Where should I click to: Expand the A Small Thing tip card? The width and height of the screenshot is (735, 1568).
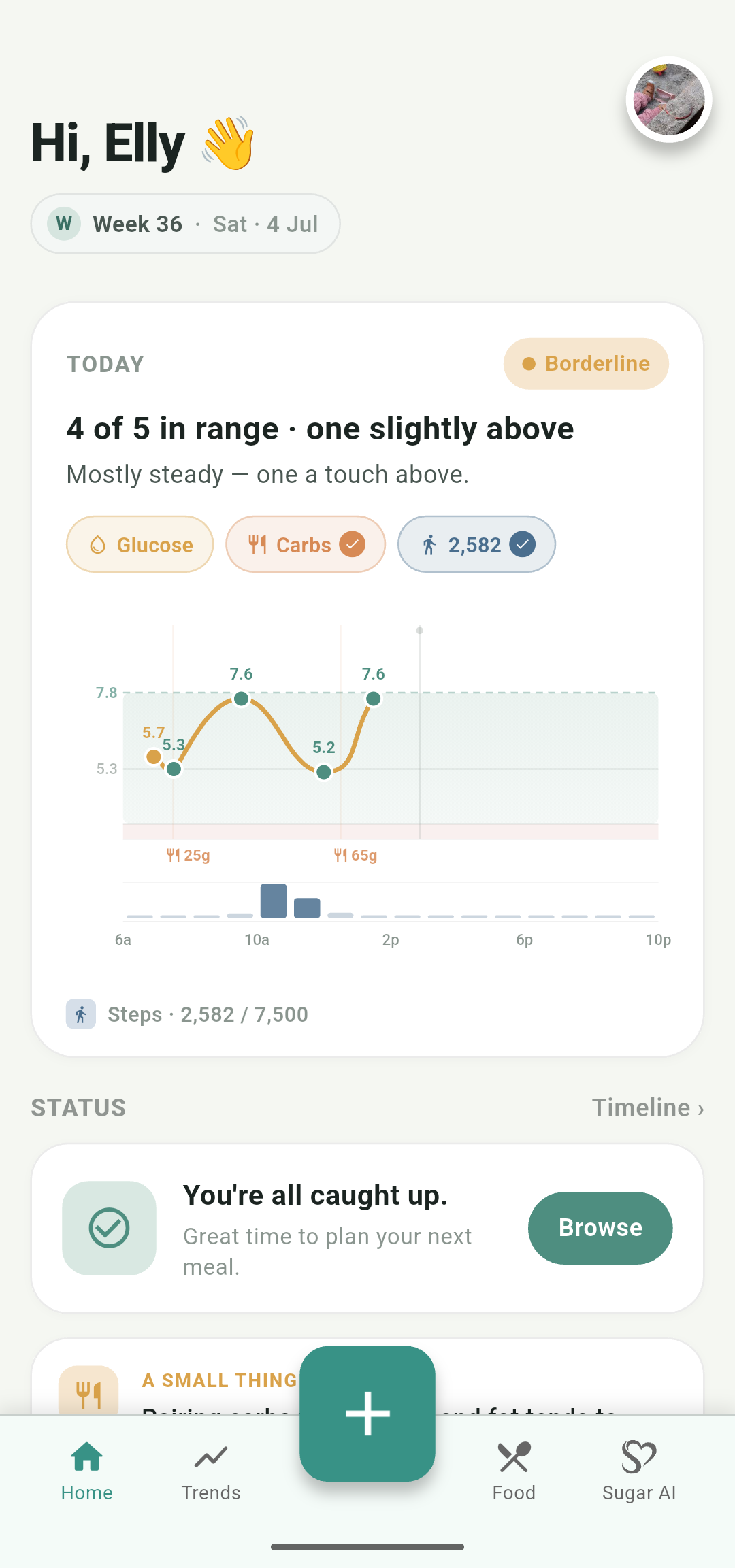point(367,1377)
